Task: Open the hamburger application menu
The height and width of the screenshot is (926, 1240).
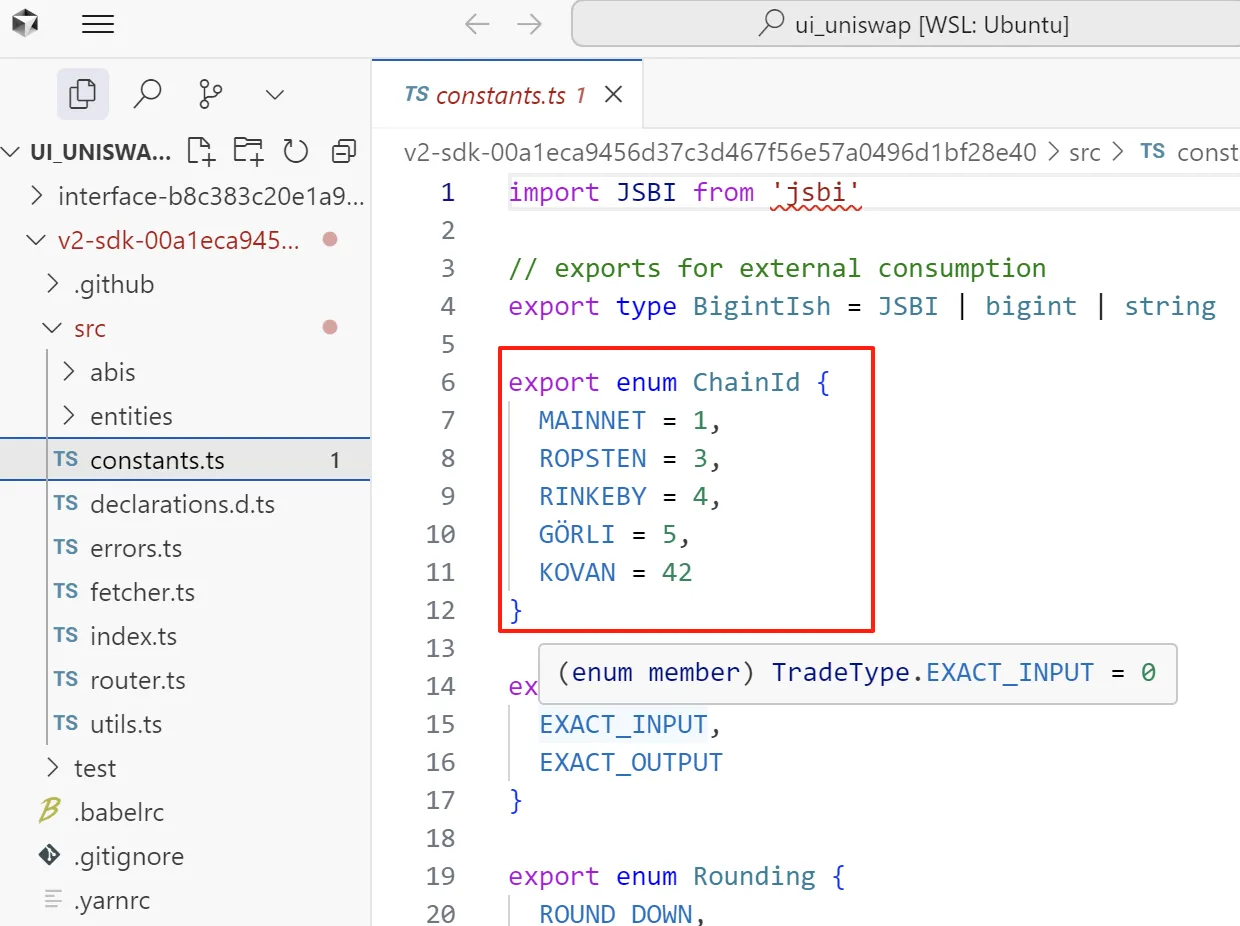Action: pos(97,25)
